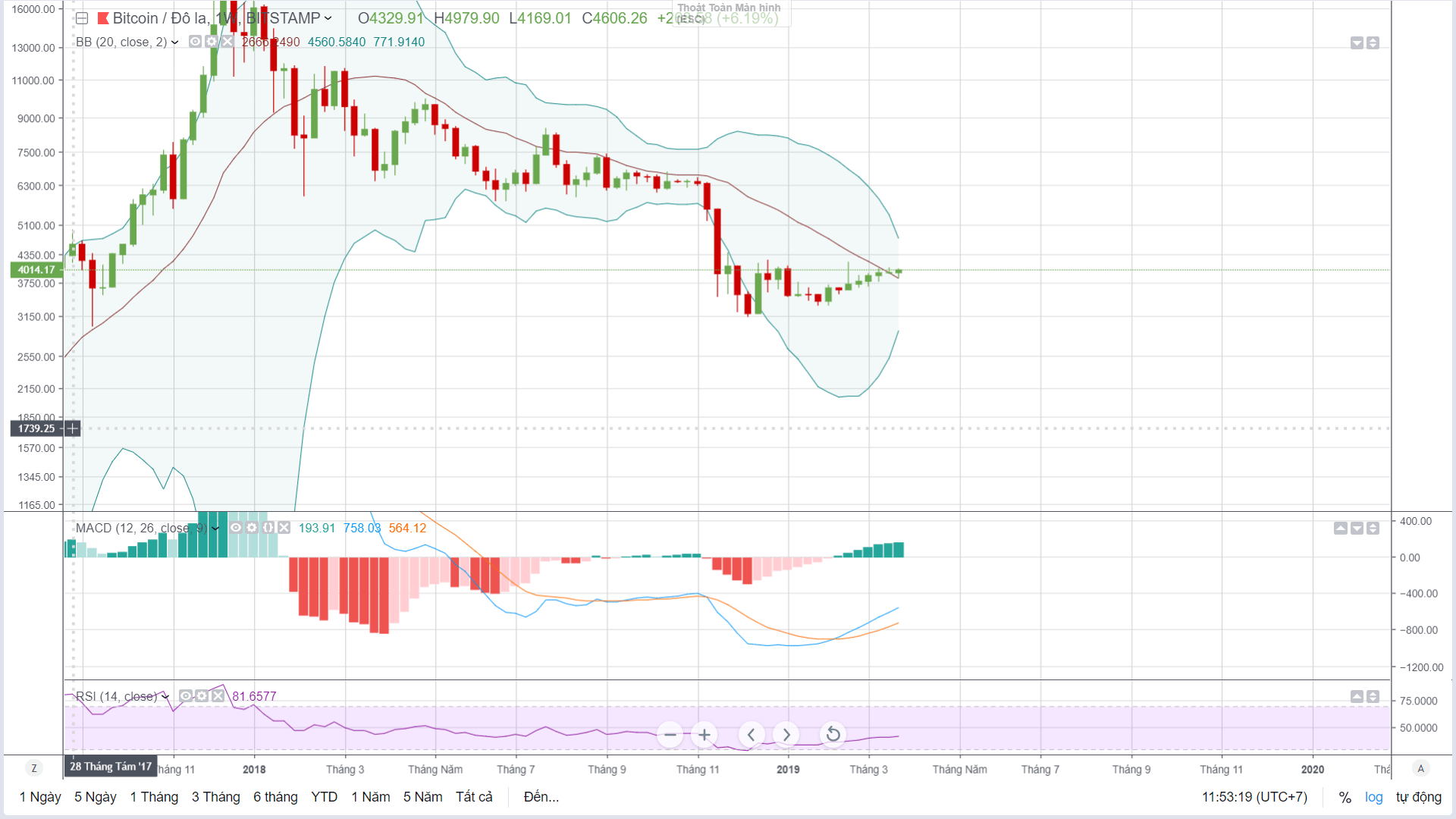Maximize the main chart pane
Viewport: 1456px width, 819px height.
[x=1373, y=43]
